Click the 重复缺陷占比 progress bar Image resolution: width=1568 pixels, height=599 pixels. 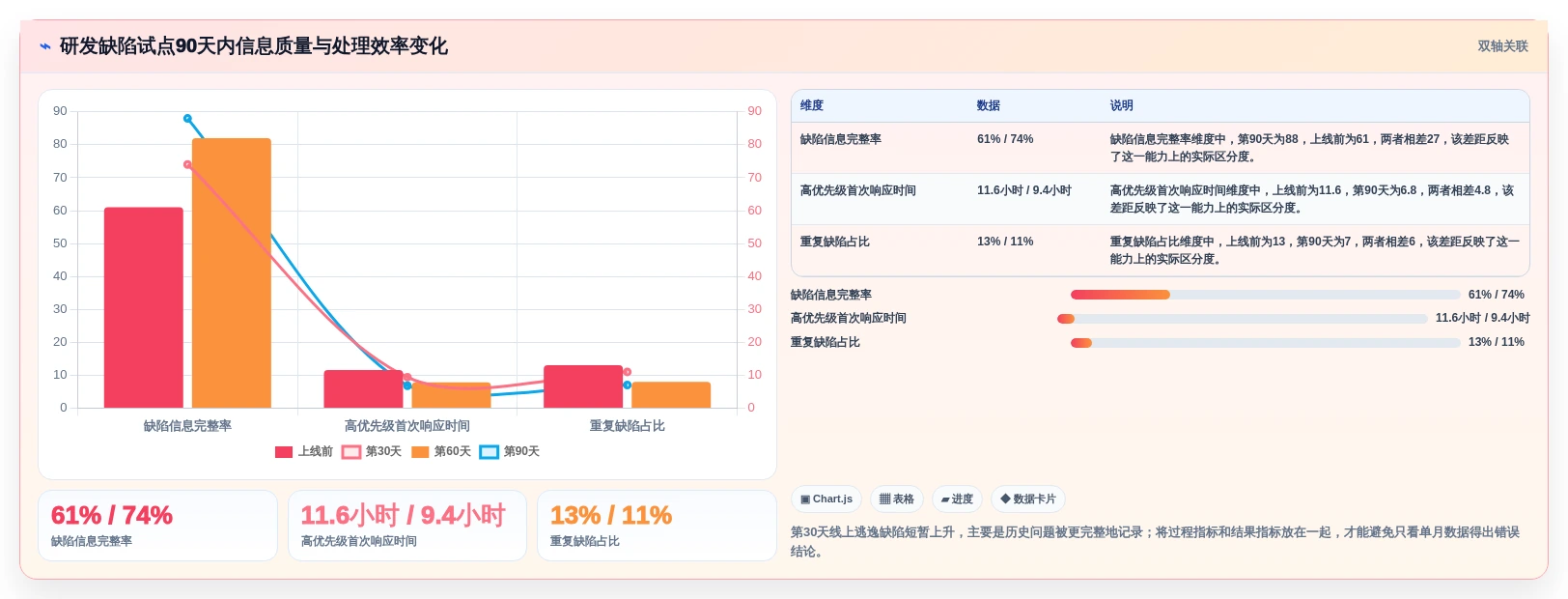coord(1265,343)
